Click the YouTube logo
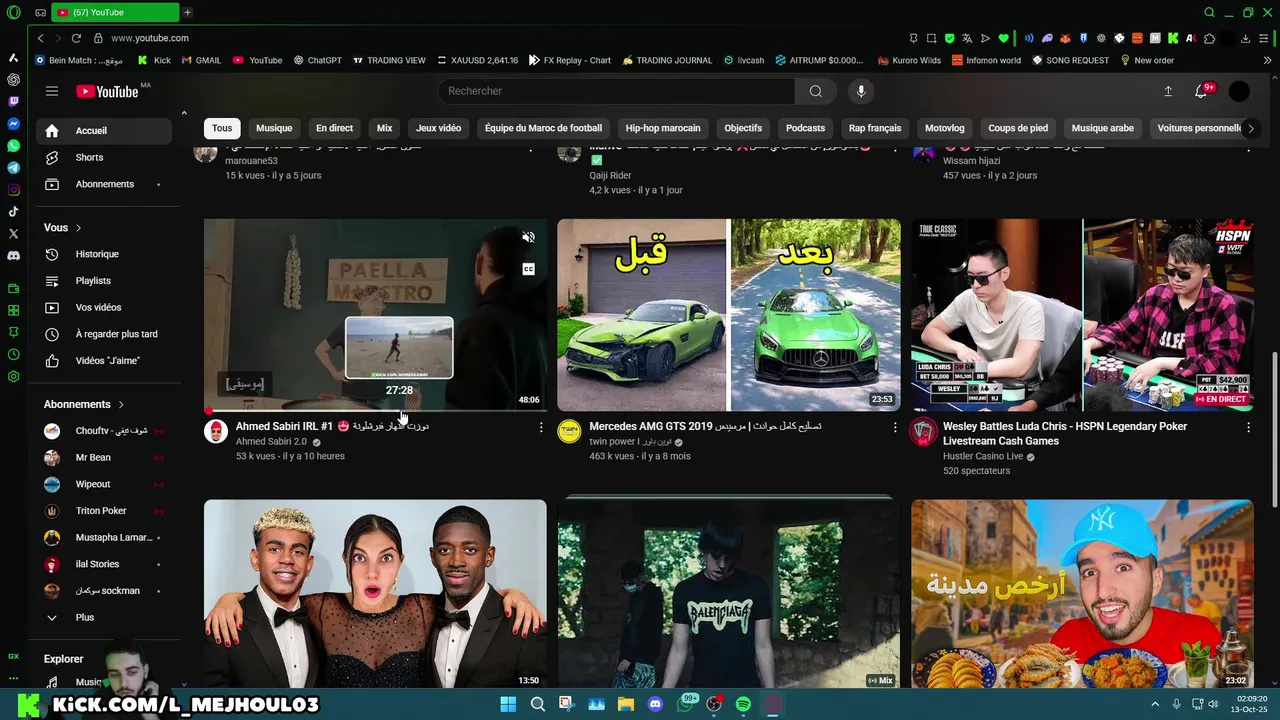Viewport: 1280px width, 720px height. (x=107, y=91)
